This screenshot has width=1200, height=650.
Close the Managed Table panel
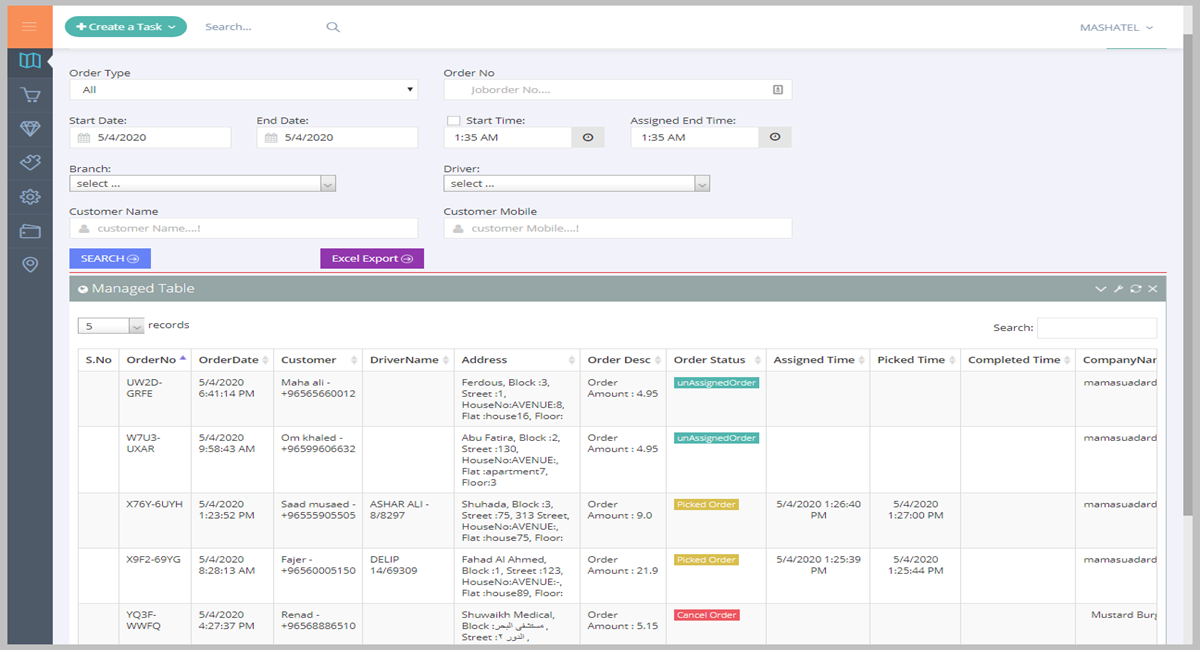pyautogui.click(x=1152, y=289)
